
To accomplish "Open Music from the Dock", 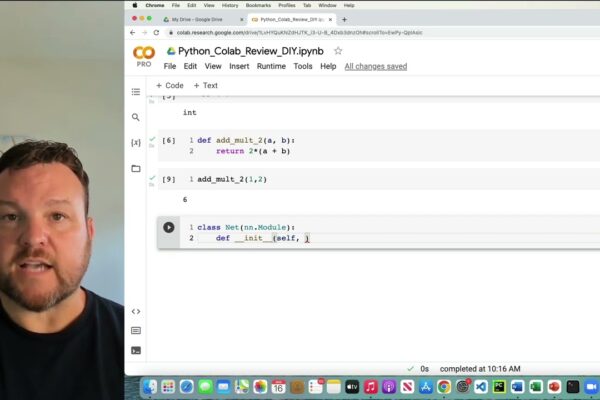I will pos(370,387).
